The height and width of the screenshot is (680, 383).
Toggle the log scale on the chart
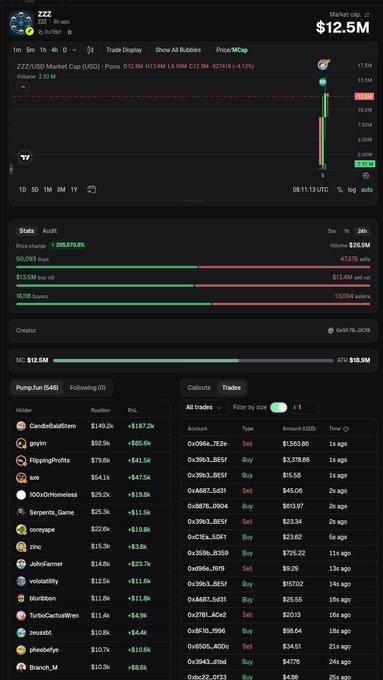352,190
